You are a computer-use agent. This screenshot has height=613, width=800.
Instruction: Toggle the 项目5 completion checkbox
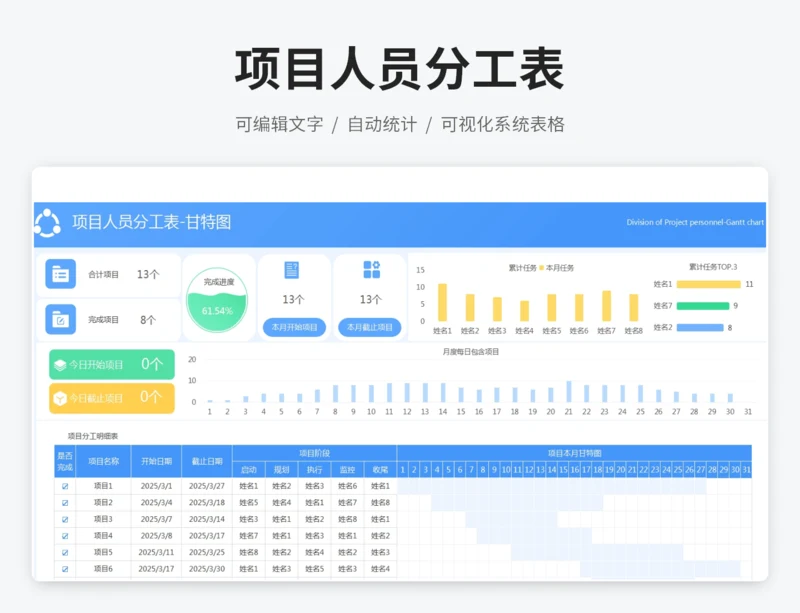(x=65, y=552)
